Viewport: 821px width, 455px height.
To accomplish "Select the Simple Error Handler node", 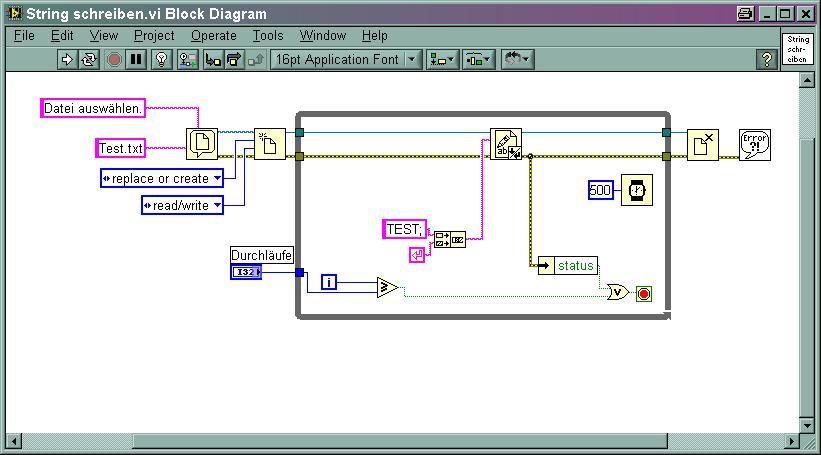I will [x=755, y=145].
